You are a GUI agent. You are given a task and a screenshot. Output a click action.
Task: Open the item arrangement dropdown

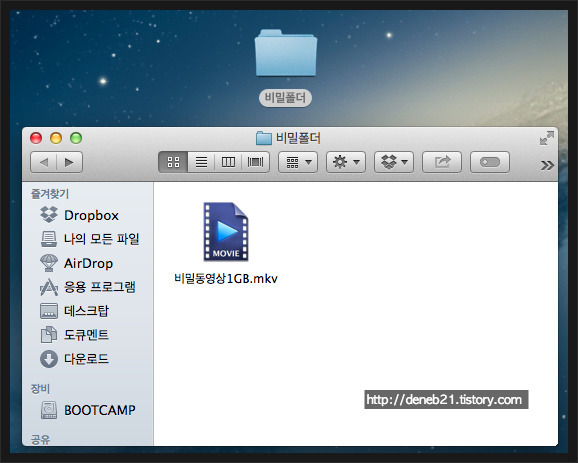click(298, 162)
